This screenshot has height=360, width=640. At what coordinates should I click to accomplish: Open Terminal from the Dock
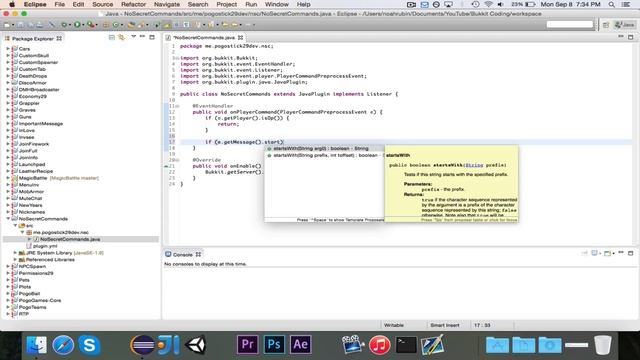point(406,345)
